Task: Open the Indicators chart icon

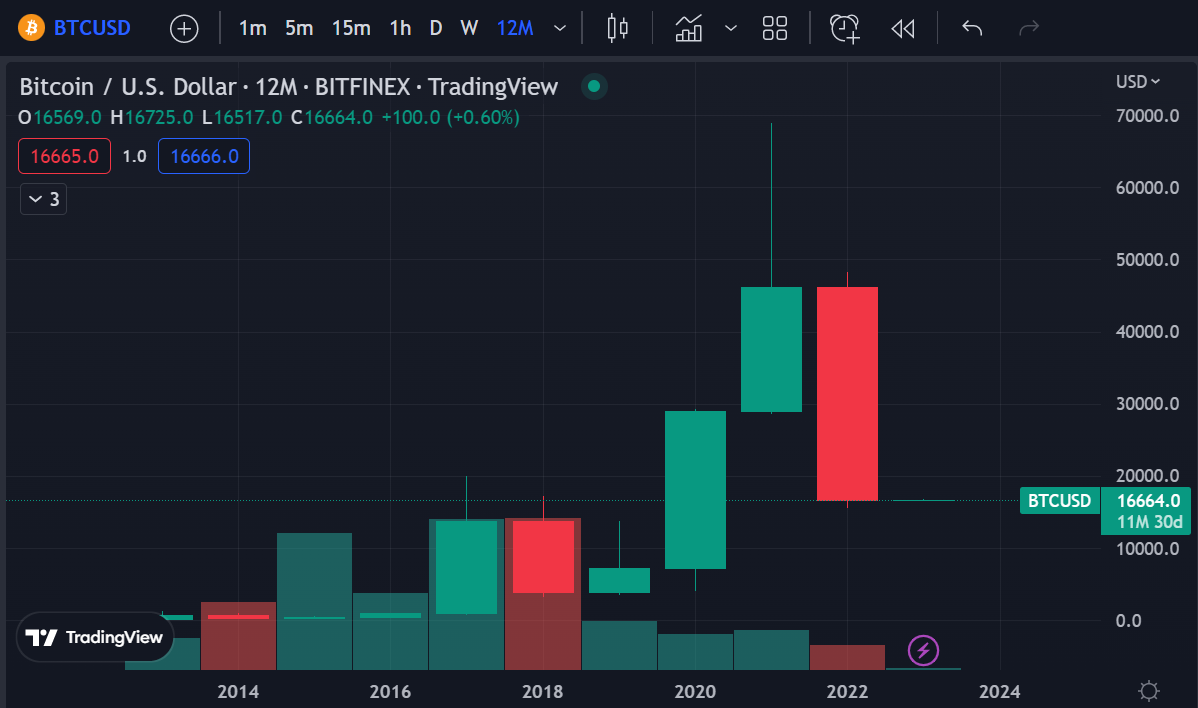Action: [688, 28]
